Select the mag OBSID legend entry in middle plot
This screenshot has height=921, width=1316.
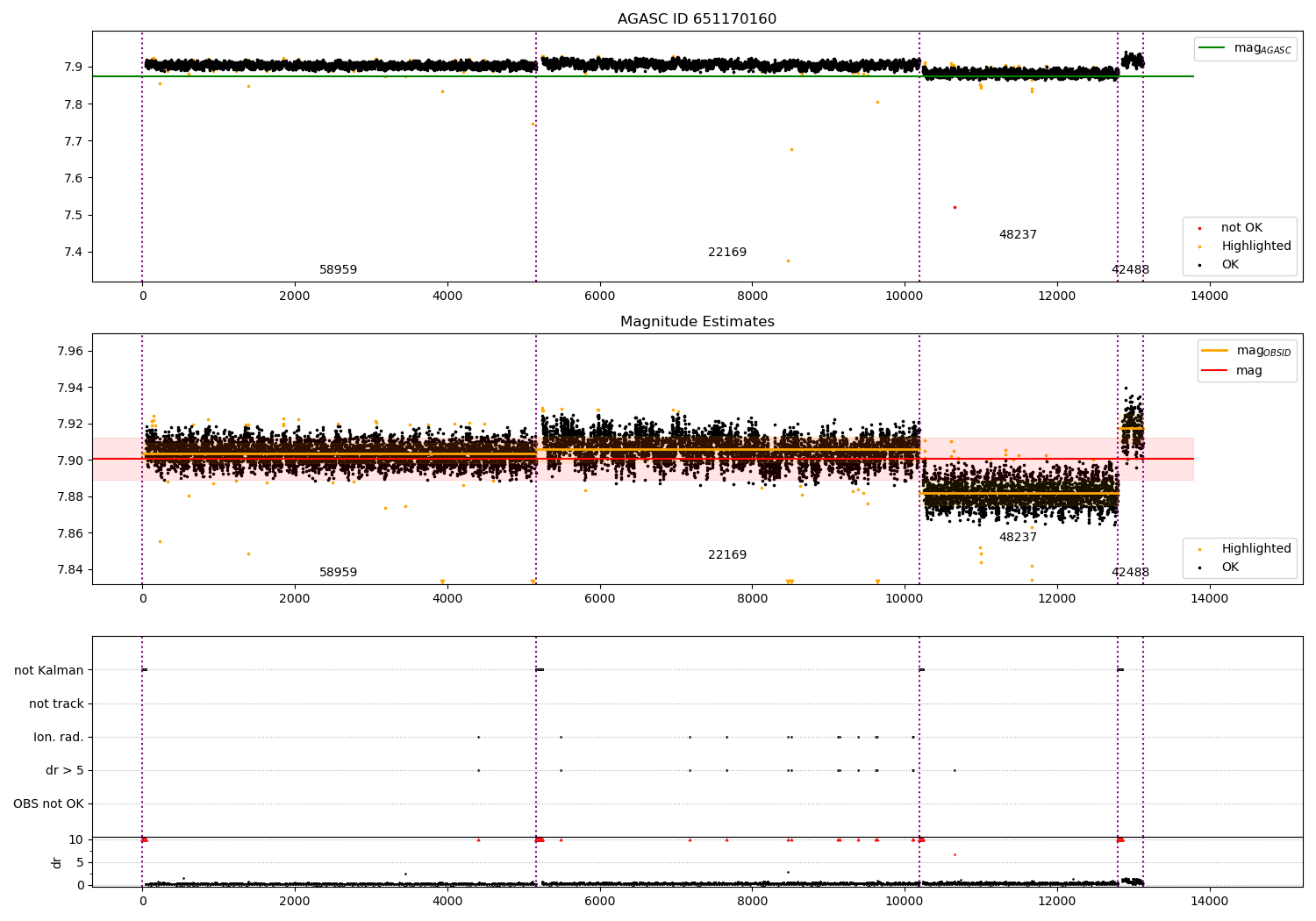point(1247,351)
